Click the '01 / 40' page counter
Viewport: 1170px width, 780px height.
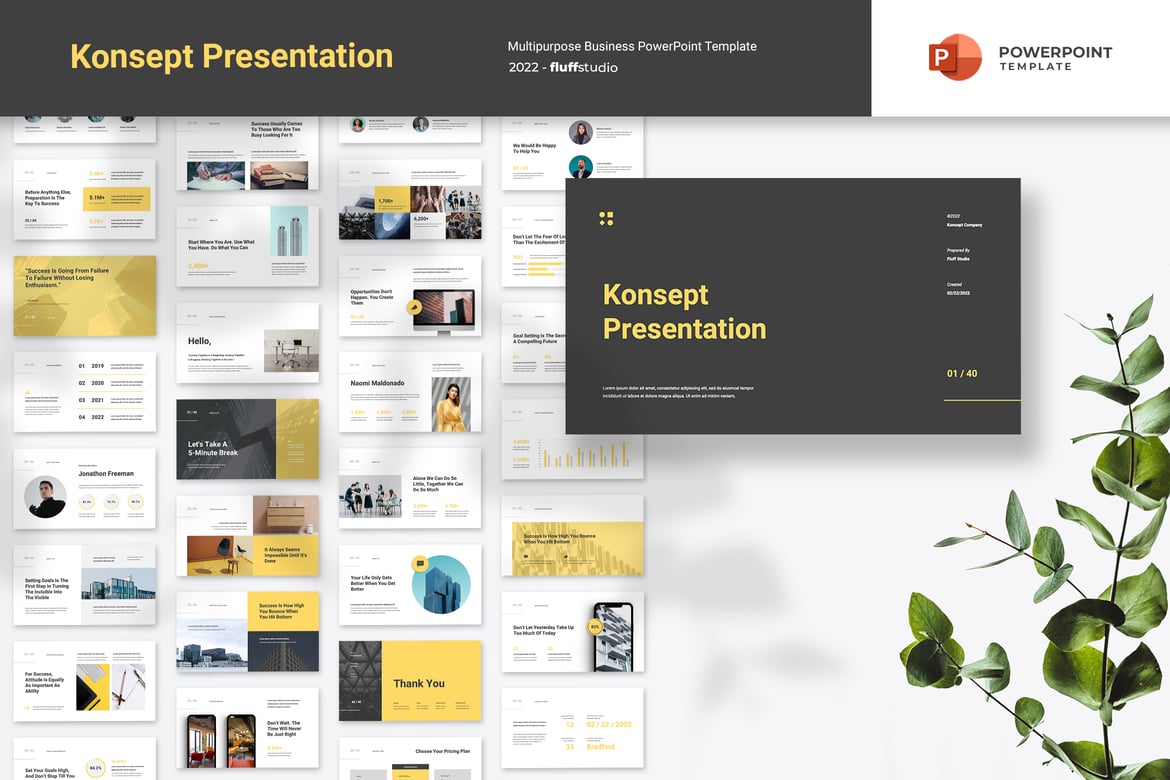coord(962,373)
